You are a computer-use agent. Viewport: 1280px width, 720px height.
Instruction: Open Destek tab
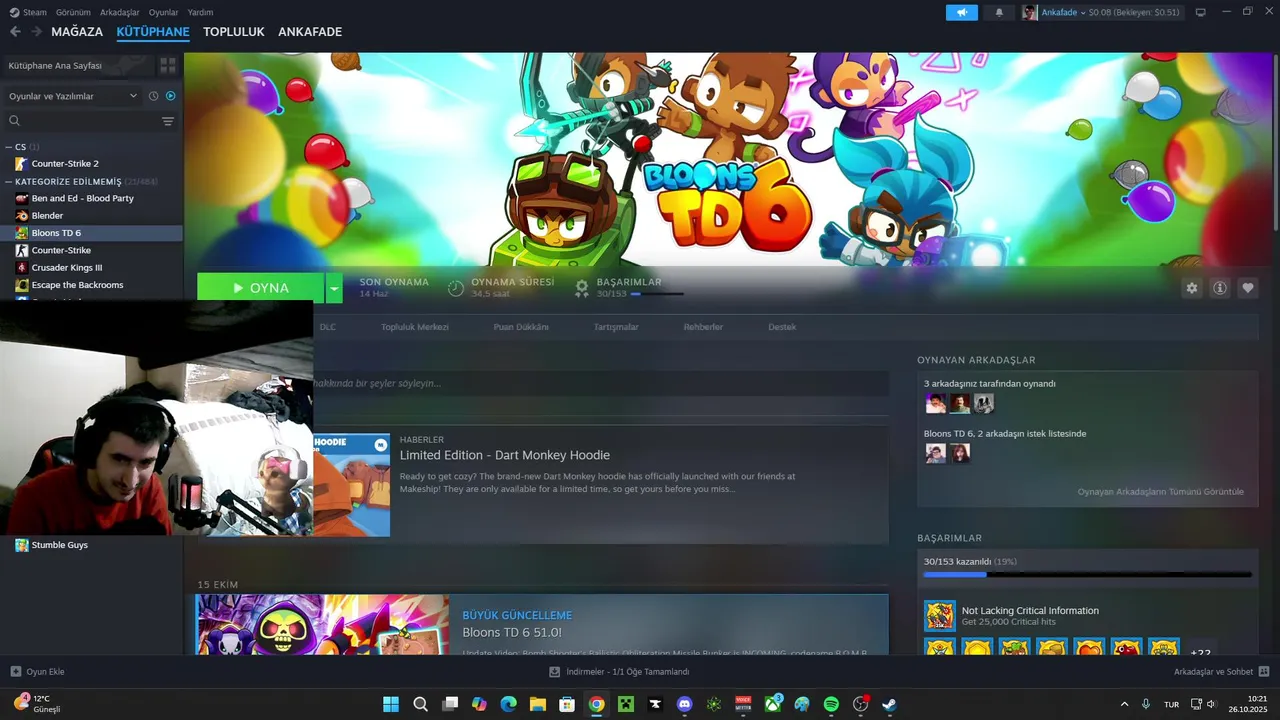[x=782, y=327]
